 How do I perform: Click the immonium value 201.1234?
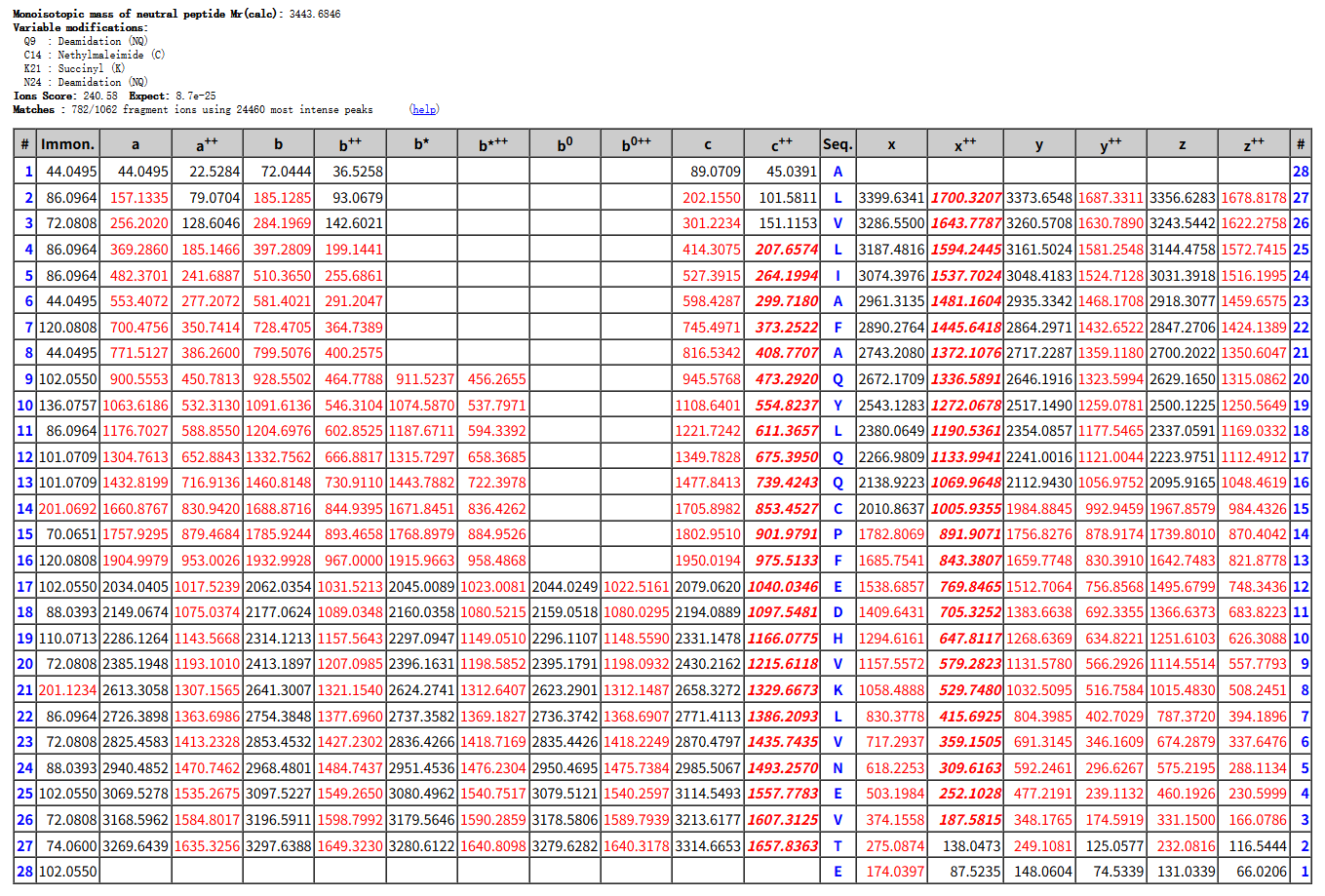pos(67,690)
